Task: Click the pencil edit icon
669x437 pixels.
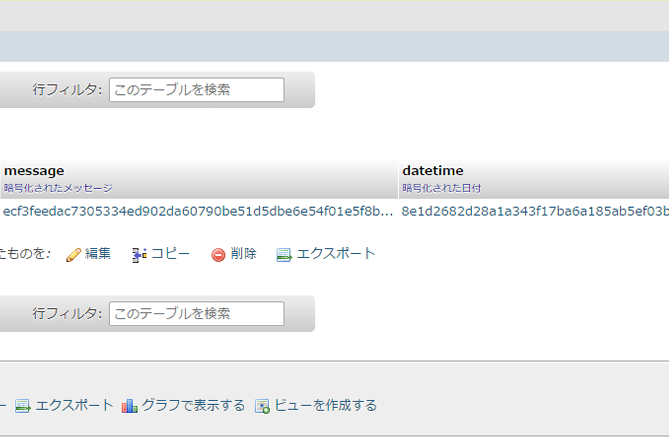Action: tap(73, 254)
